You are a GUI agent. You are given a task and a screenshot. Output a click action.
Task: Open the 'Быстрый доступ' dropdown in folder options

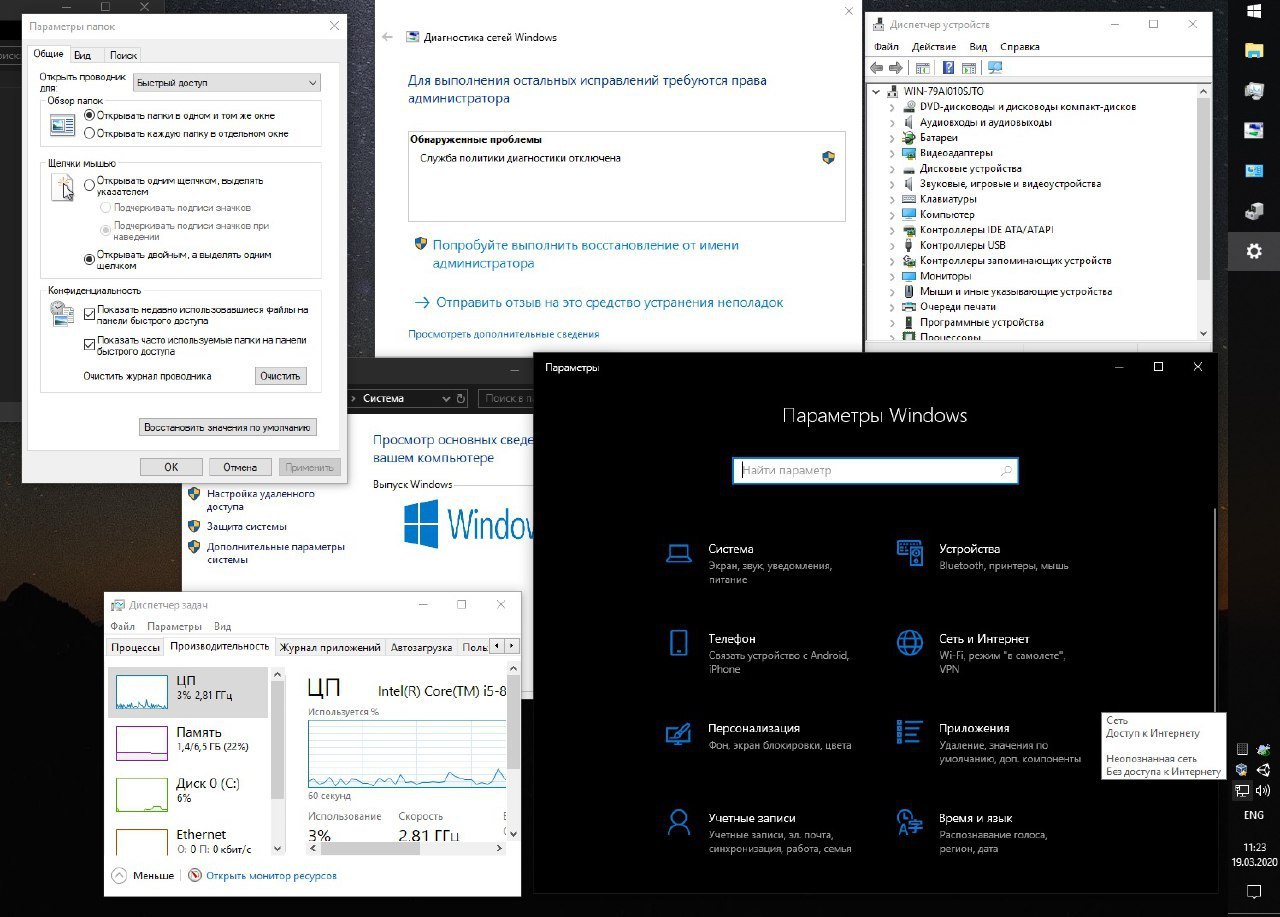[227, 83]
